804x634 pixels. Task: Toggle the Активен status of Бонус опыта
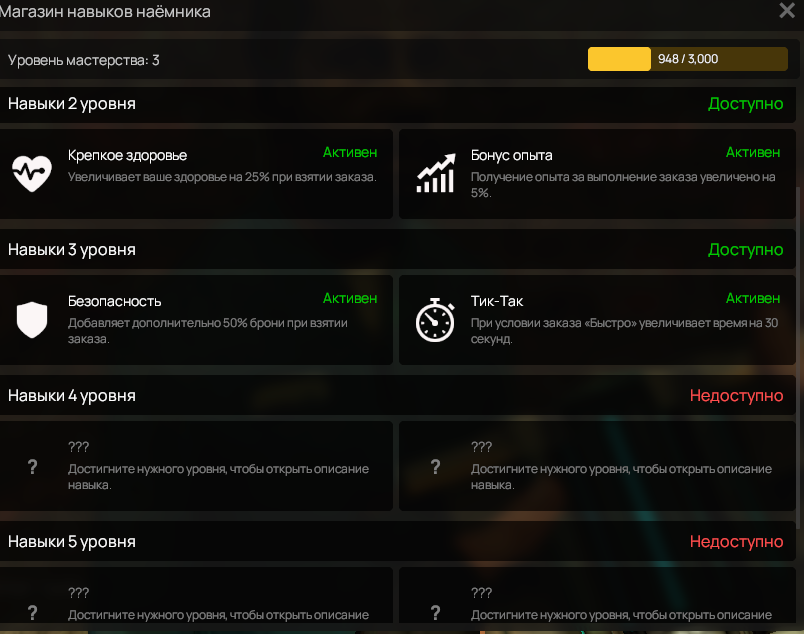click(753, 152)
